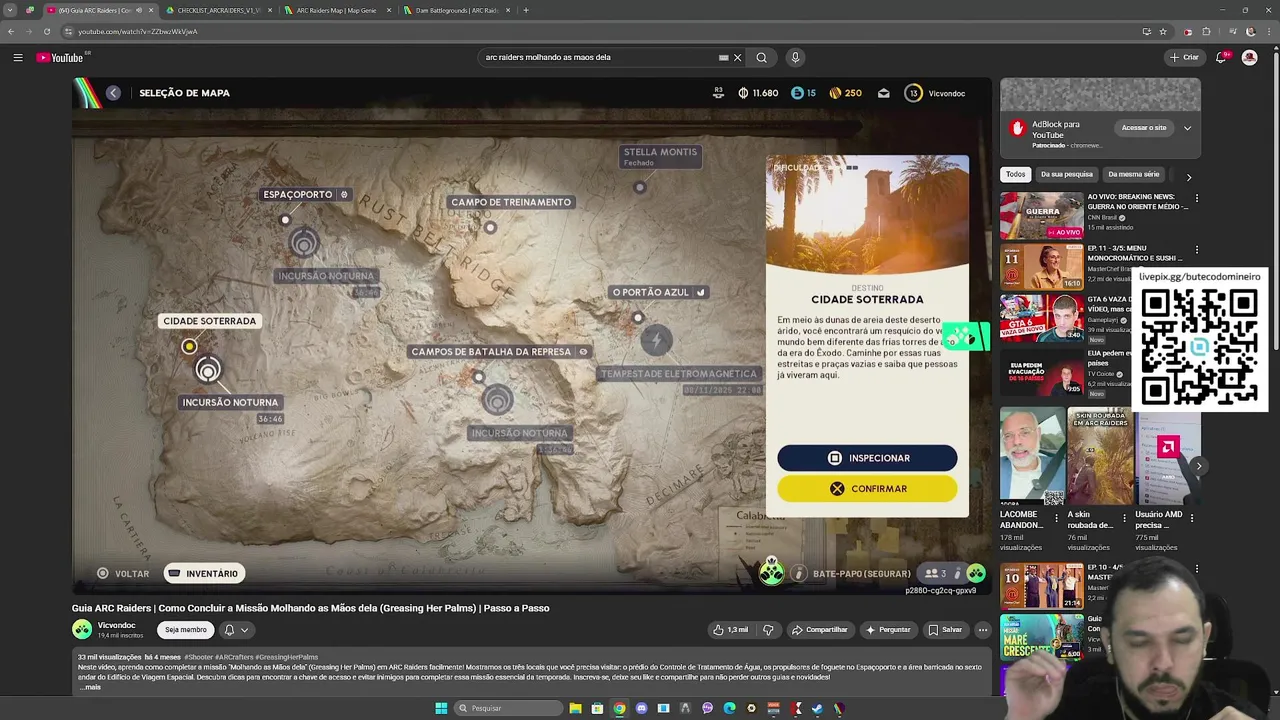
Task: Switch to Dam Battlegrounds browser tab
Action: point(456,10)
